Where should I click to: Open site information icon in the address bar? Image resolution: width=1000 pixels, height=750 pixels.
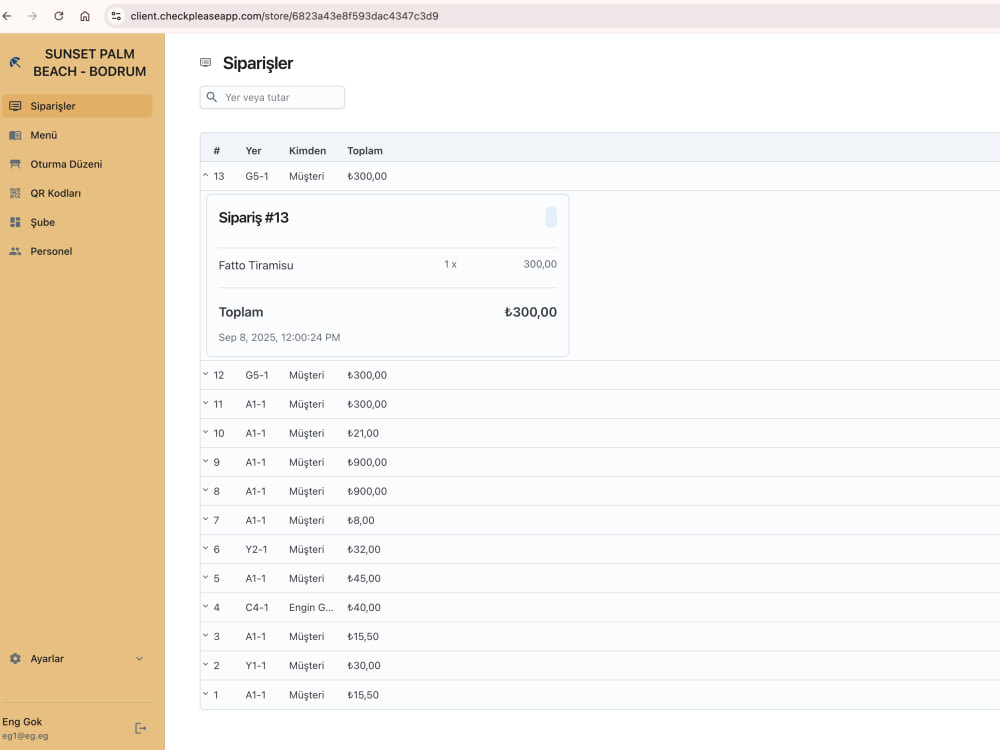[116, 16]
